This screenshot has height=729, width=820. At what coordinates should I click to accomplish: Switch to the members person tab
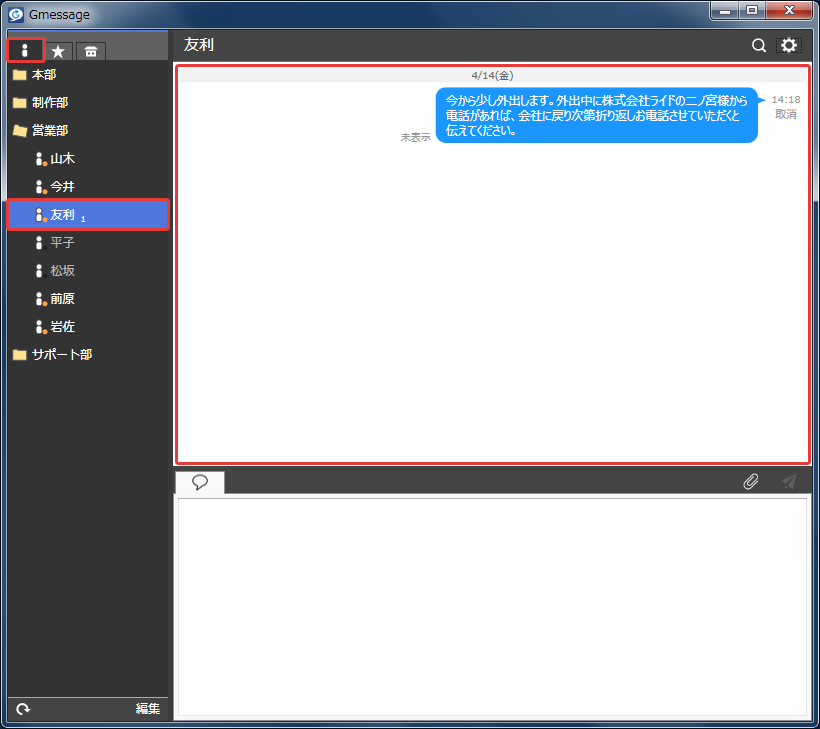click(25, 50)
